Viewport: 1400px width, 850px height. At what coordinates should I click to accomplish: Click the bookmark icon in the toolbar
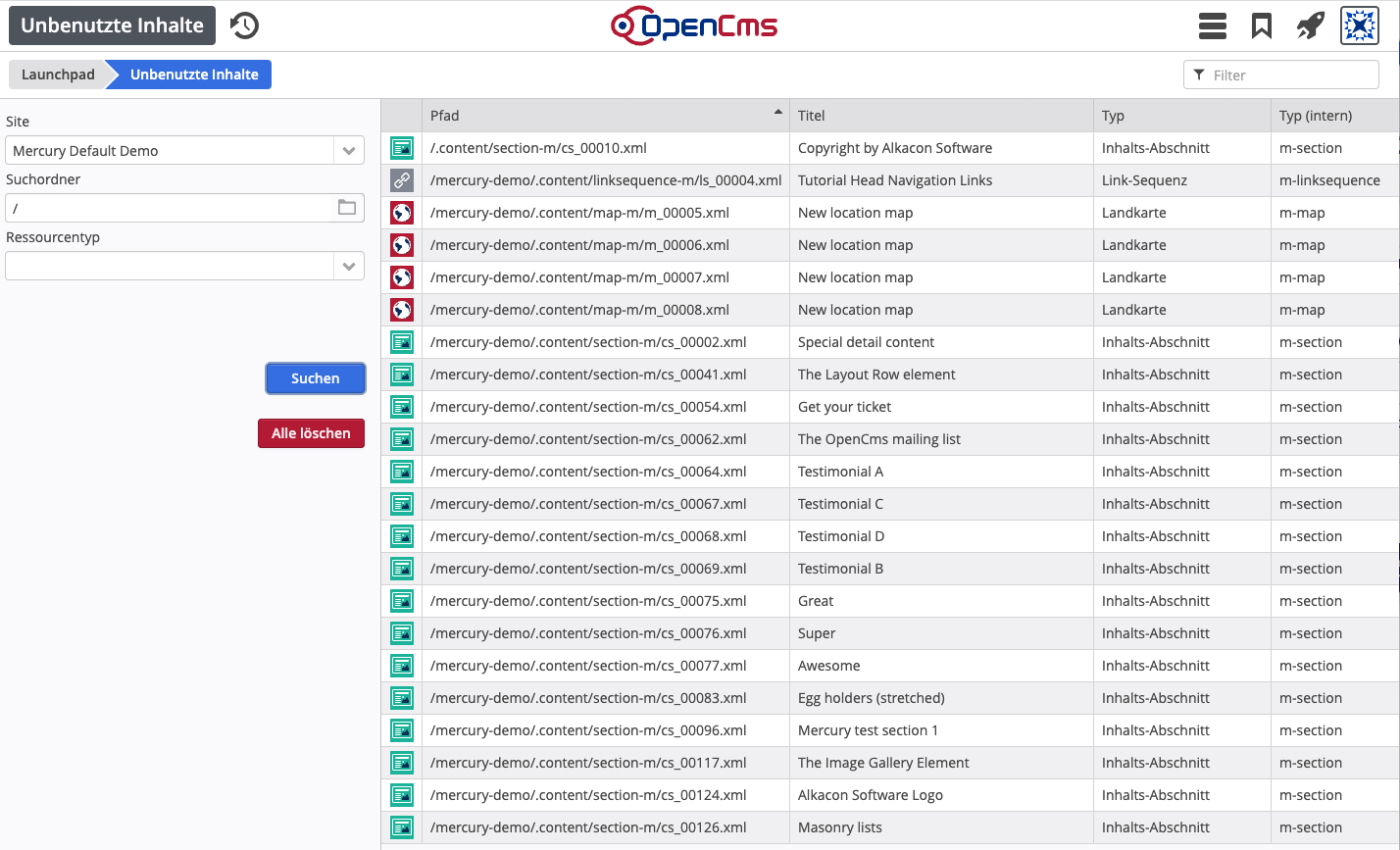coord(1262,25)
